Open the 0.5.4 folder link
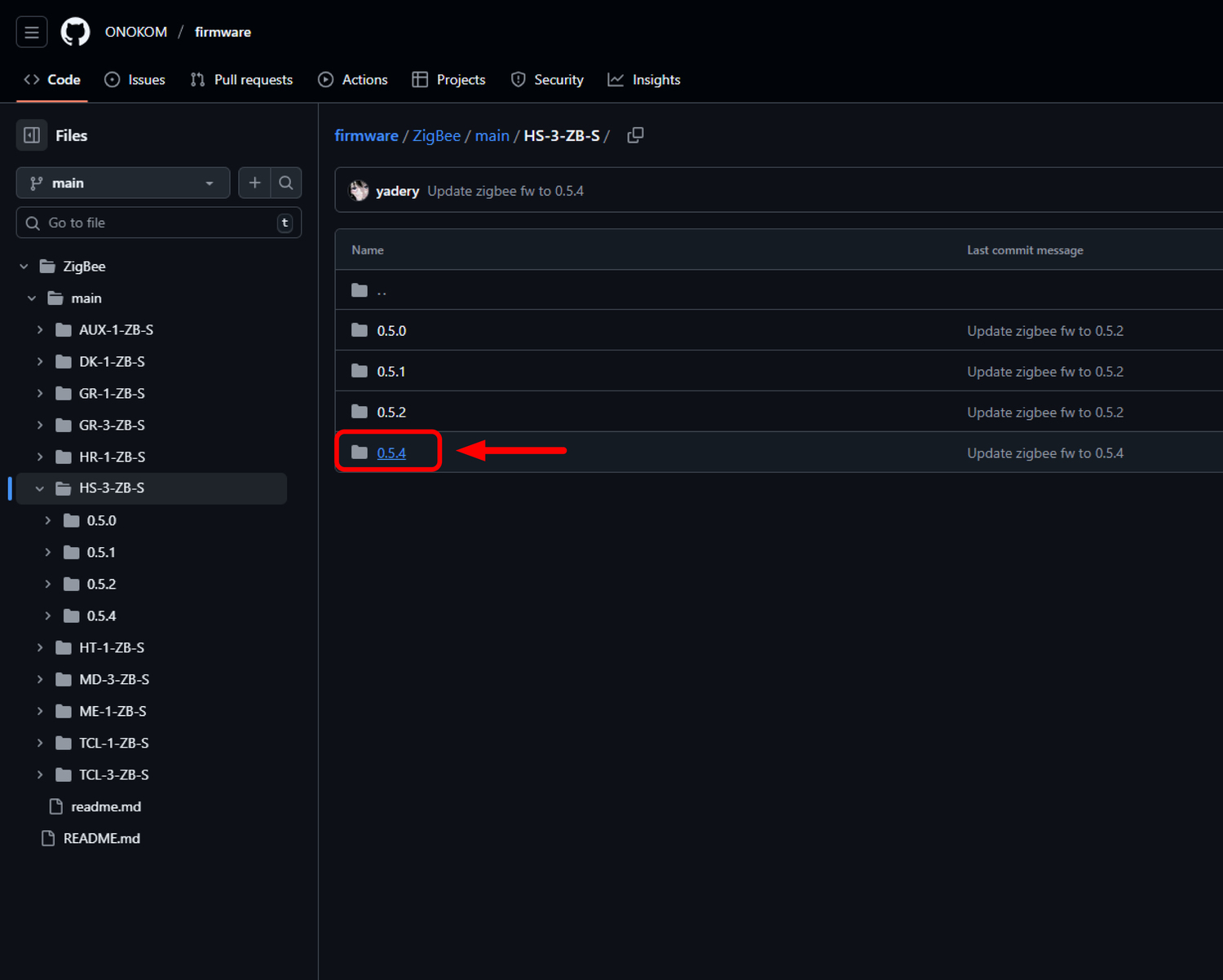1223x980 pixels. (x=391, y=453)
